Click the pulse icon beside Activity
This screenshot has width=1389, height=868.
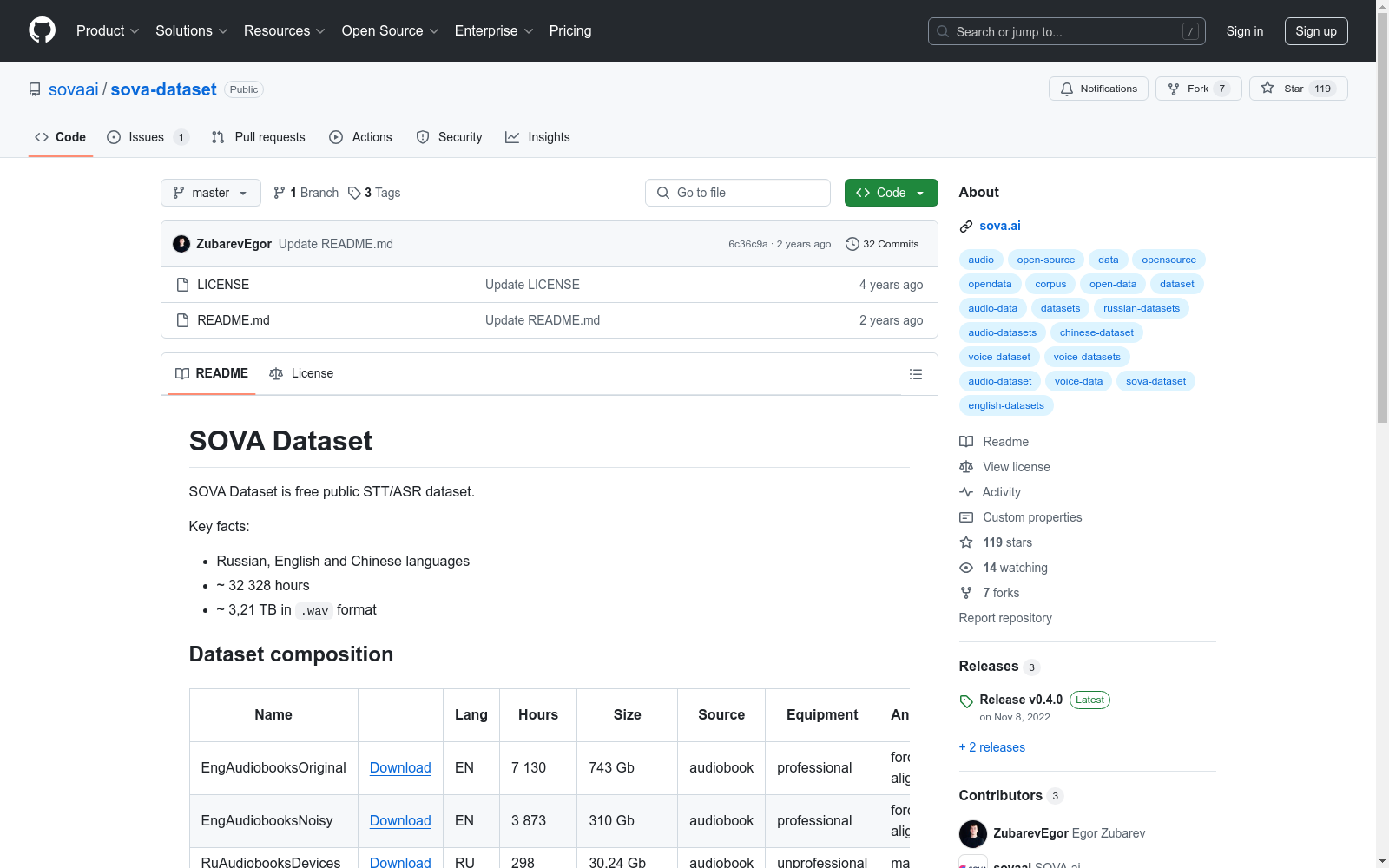966,492
